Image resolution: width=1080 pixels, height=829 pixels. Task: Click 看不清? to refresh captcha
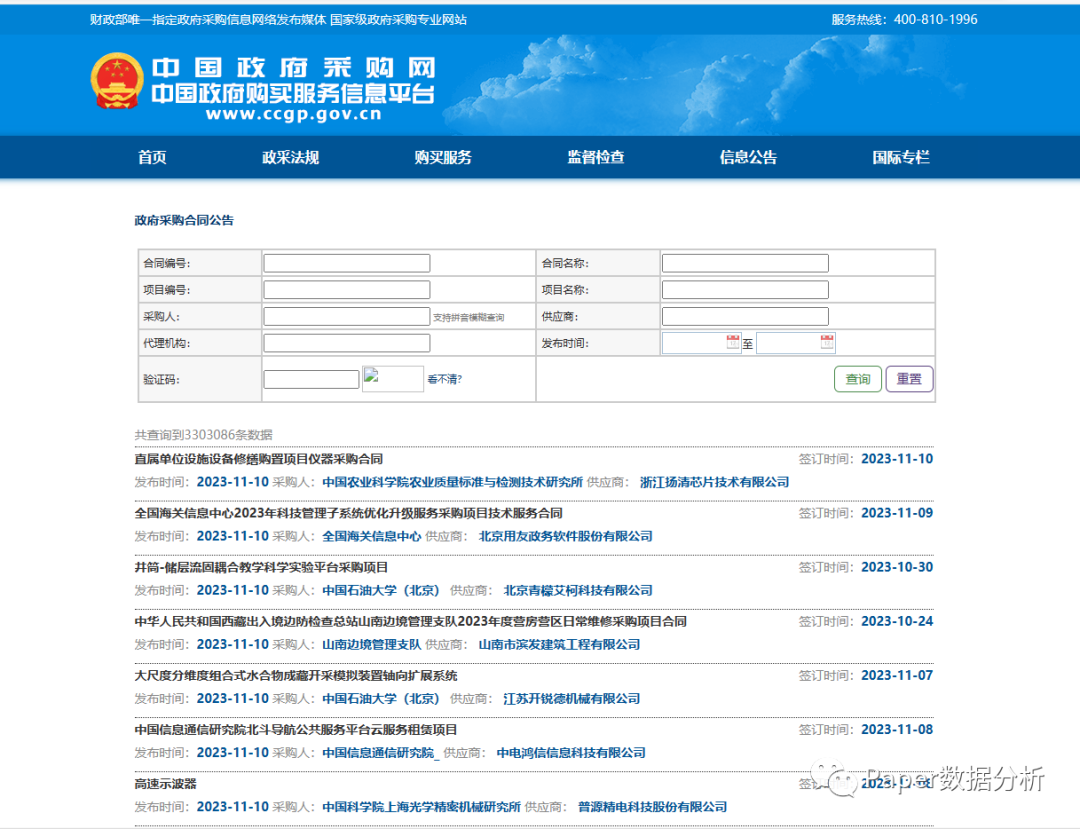(x=445, y=379)
